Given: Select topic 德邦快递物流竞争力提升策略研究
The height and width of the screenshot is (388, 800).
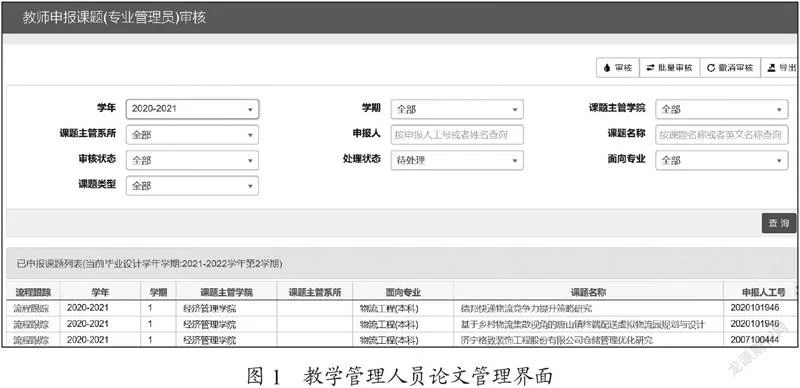Looking at the screenshot, I should pos(526,308).
